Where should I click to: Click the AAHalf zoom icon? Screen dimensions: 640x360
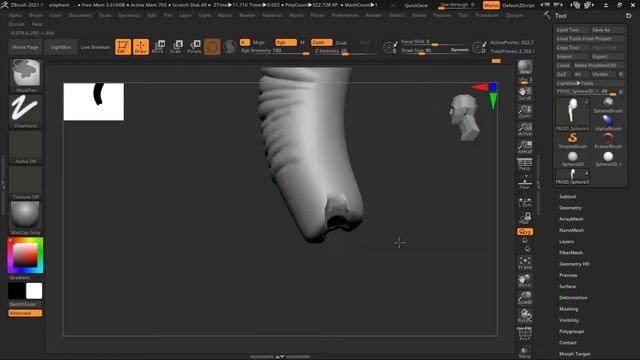(x=525, y=147)
